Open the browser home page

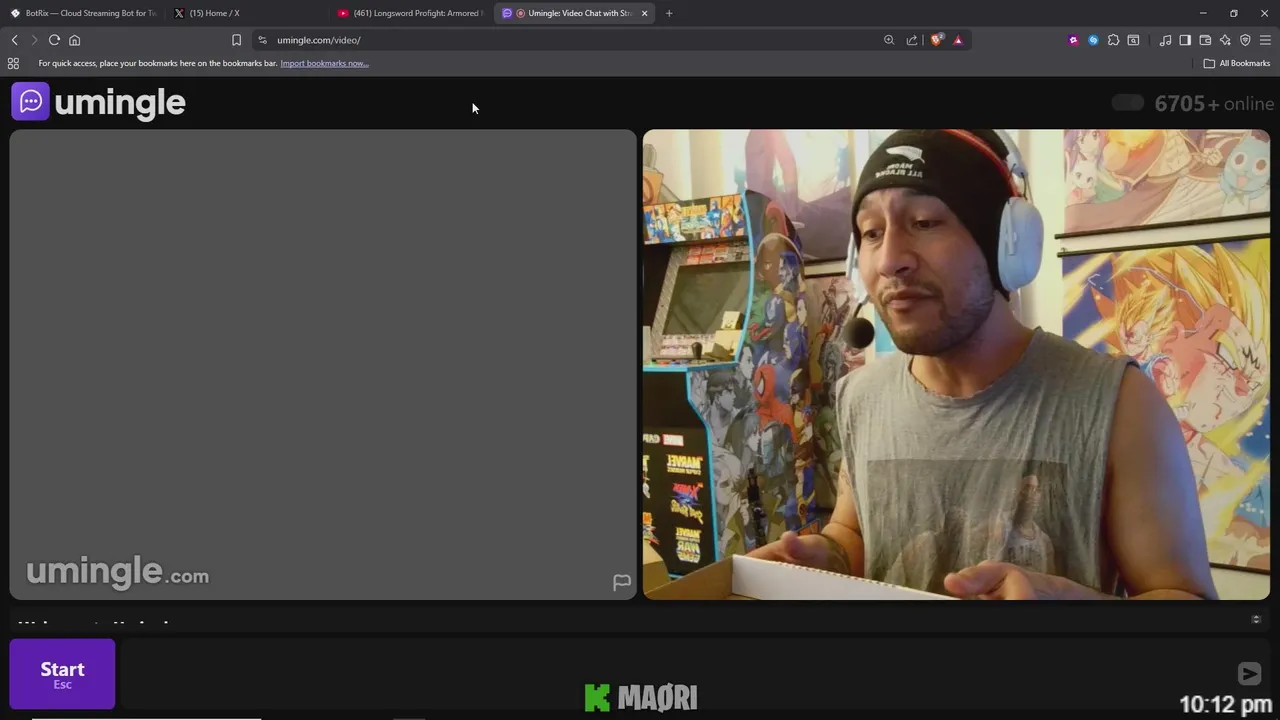(74, 40)
